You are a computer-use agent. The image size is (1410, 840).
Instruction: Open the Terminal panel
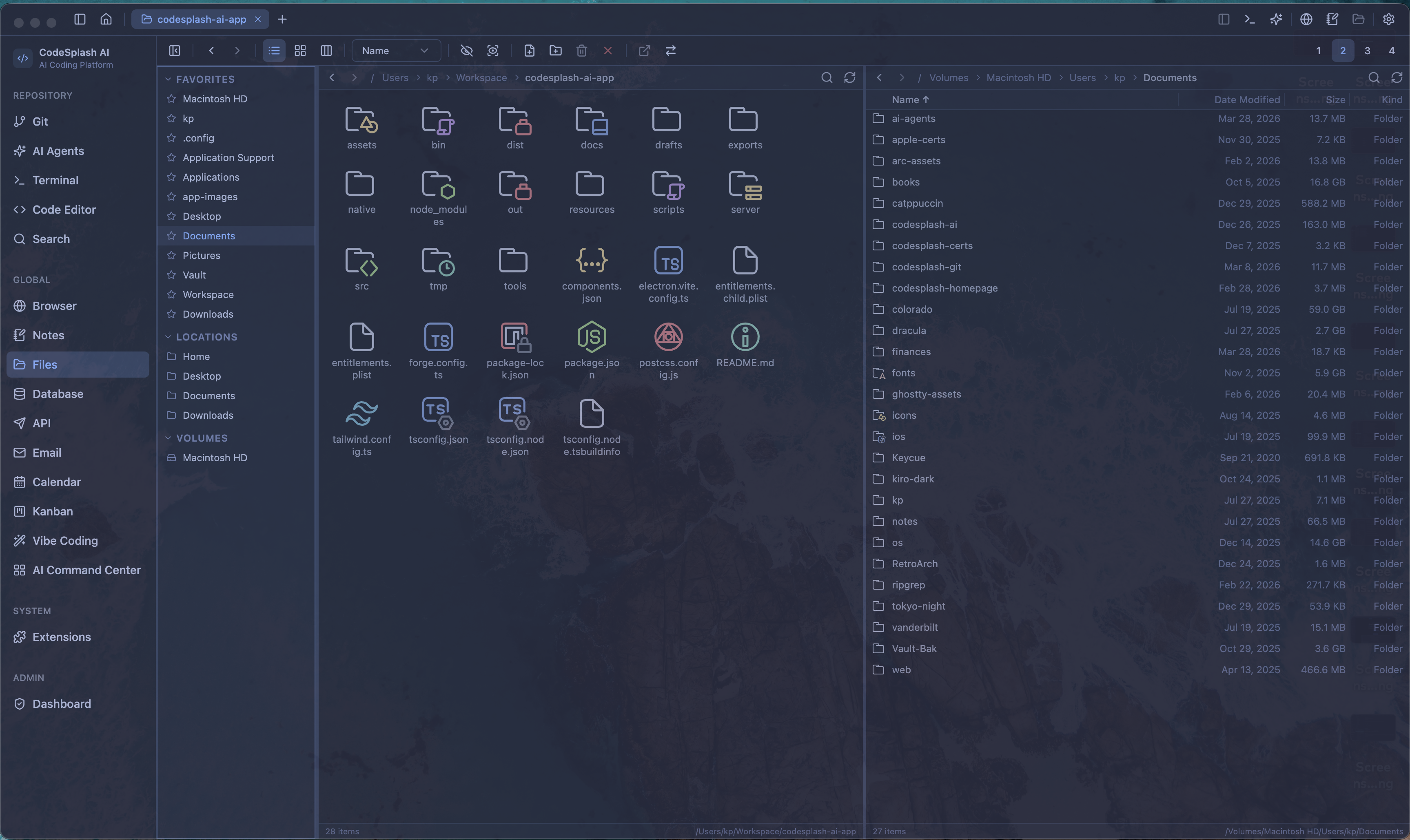point(55,180)
